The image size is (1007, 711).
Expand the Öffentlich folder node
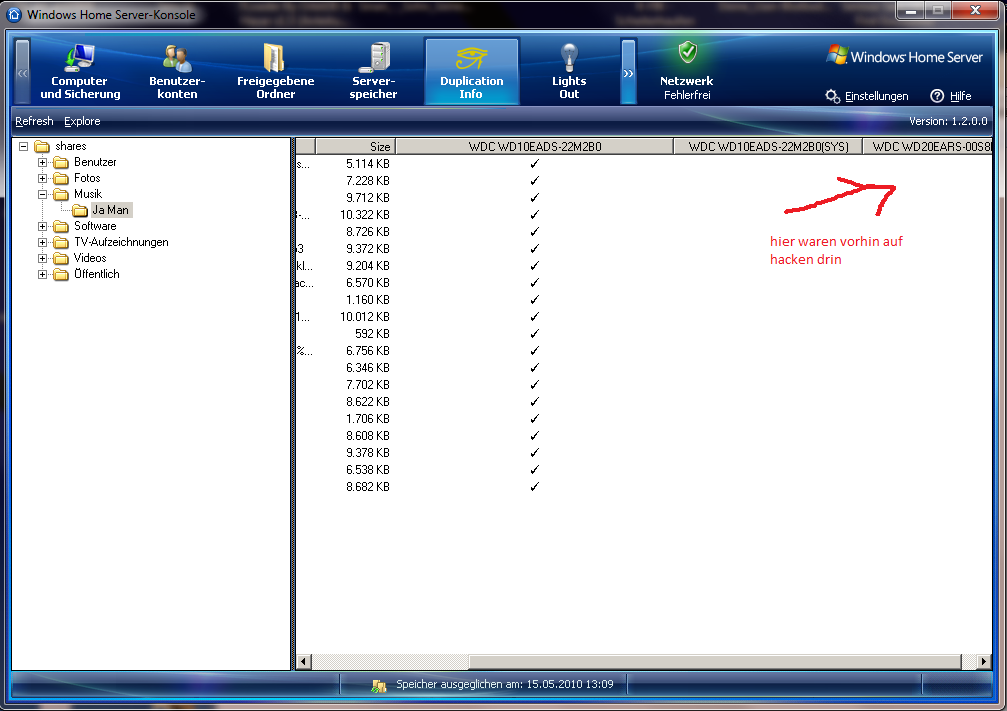[42, 275]
